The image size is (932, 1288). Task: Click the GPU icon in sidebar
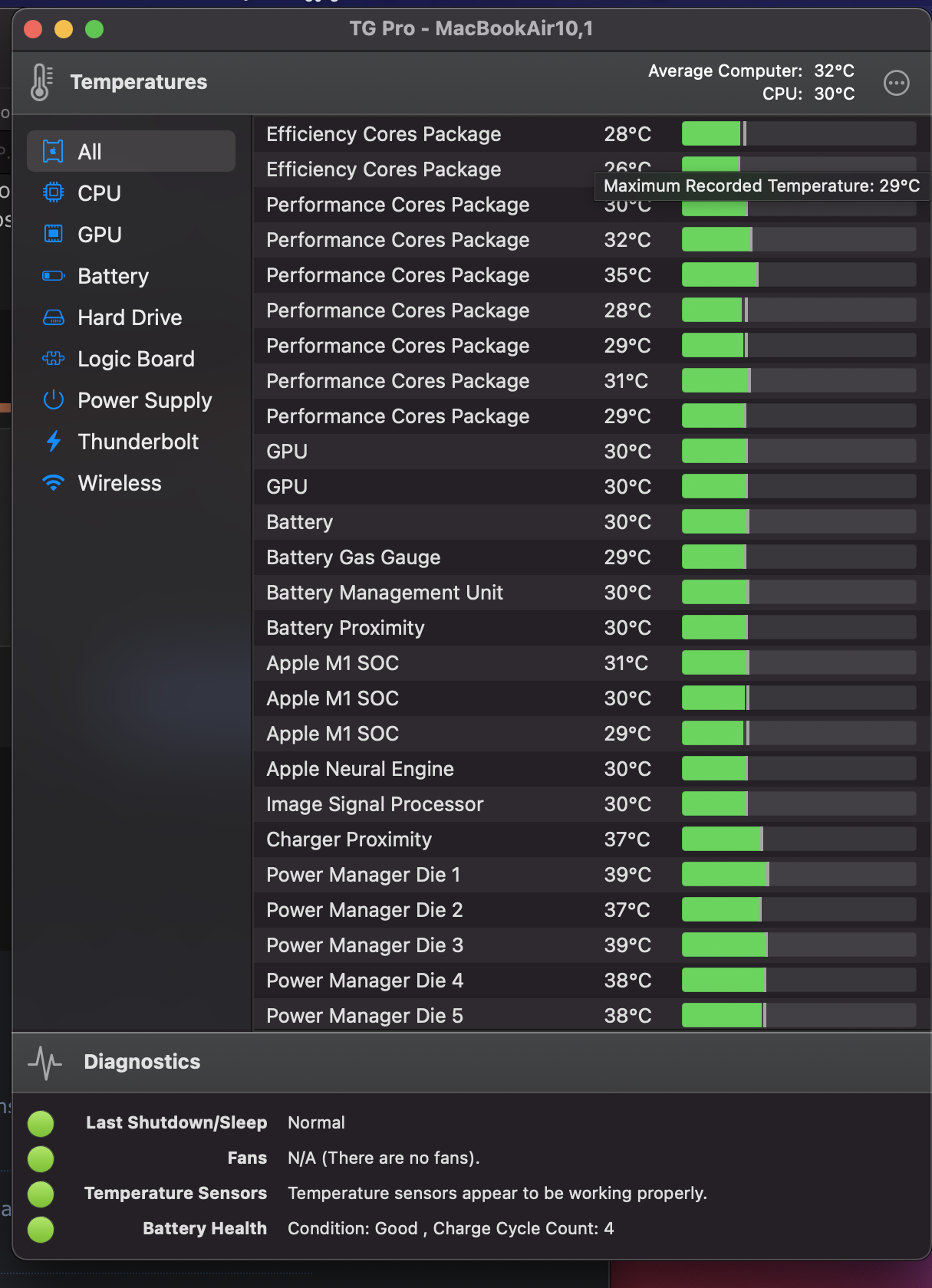coord(53,234)
